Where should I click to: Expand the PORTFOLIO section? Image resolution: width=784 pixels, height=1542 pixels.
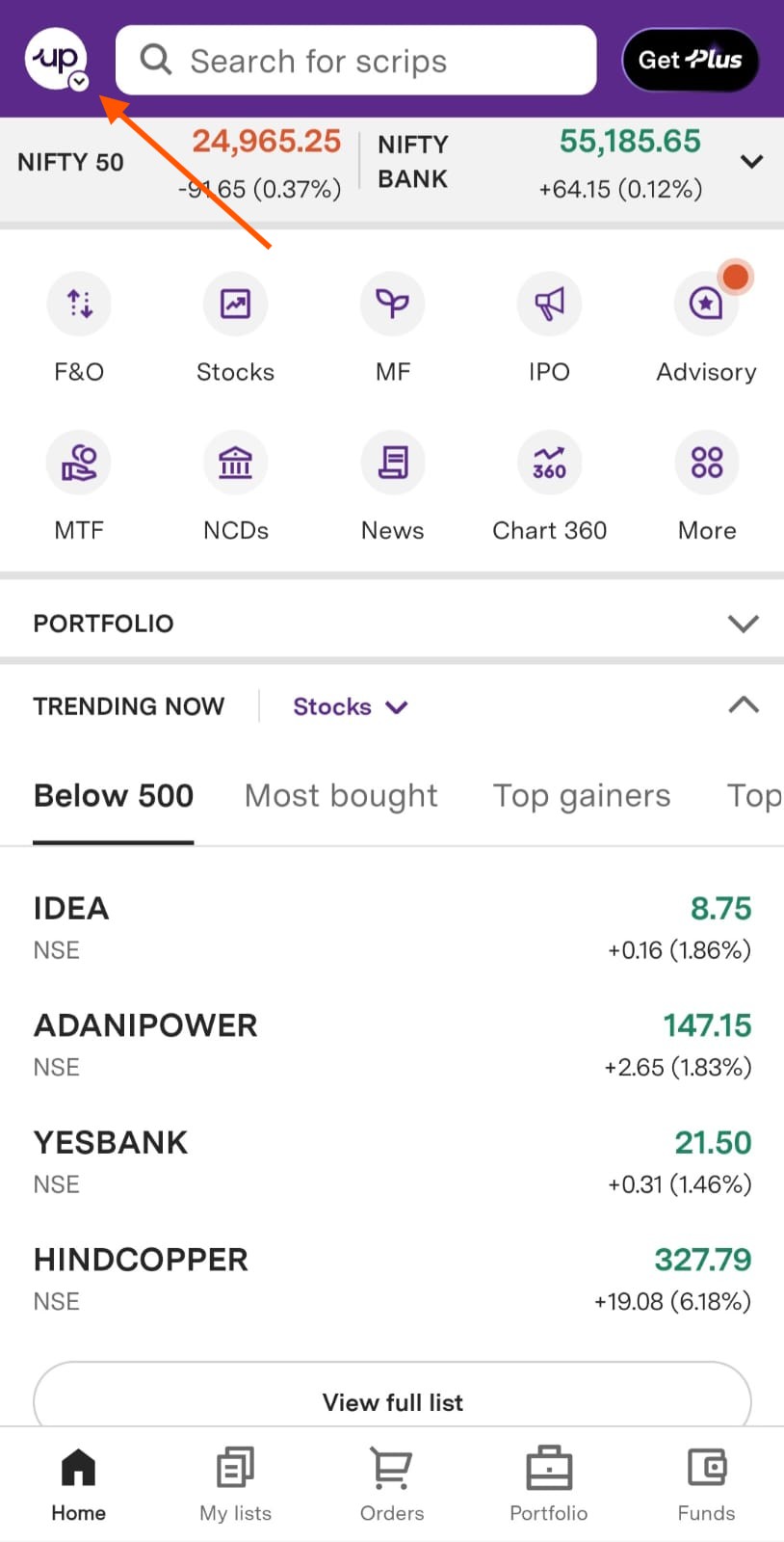click(743, 624)
